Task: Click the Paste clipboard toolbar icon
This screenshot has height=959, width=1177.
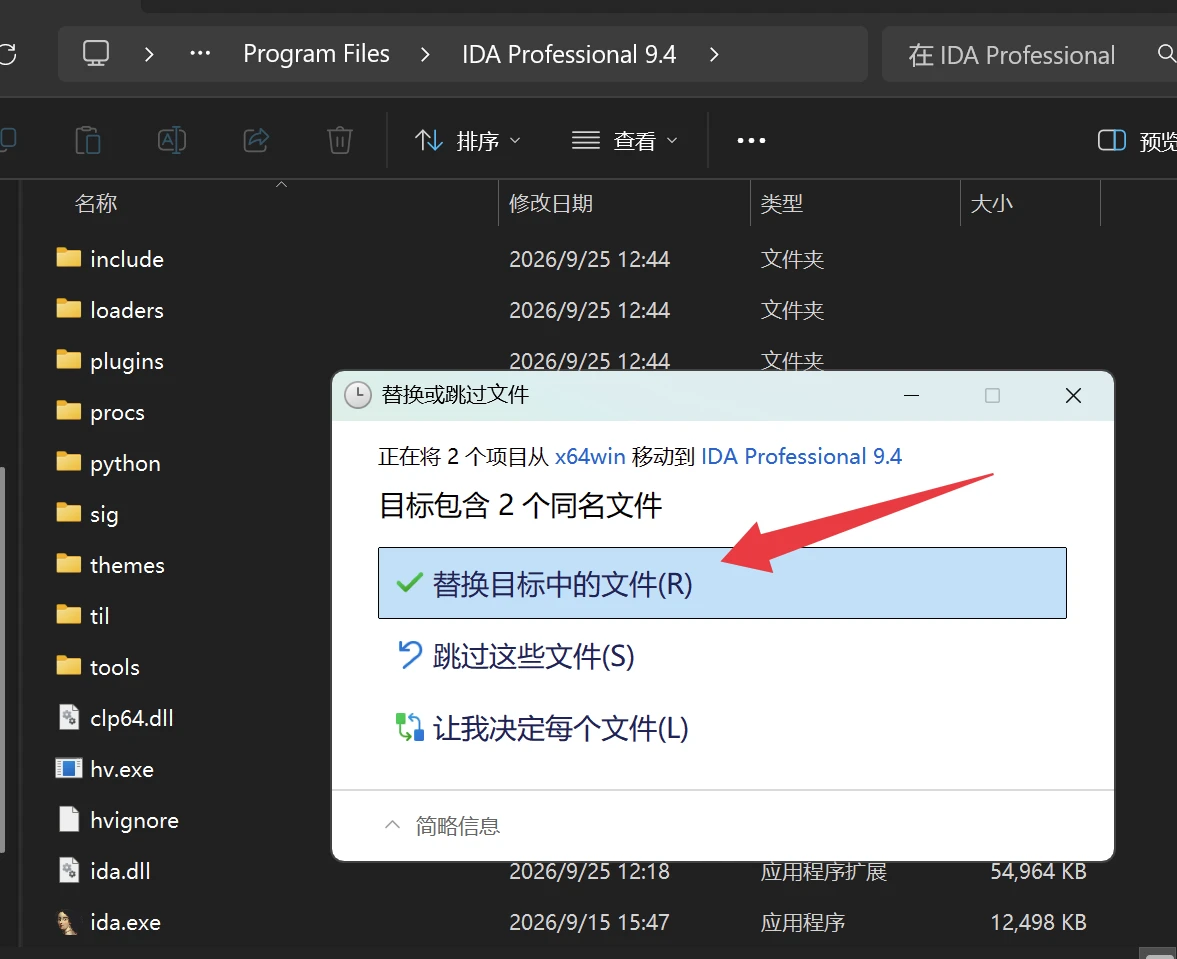Action: (x=88, y=140)
